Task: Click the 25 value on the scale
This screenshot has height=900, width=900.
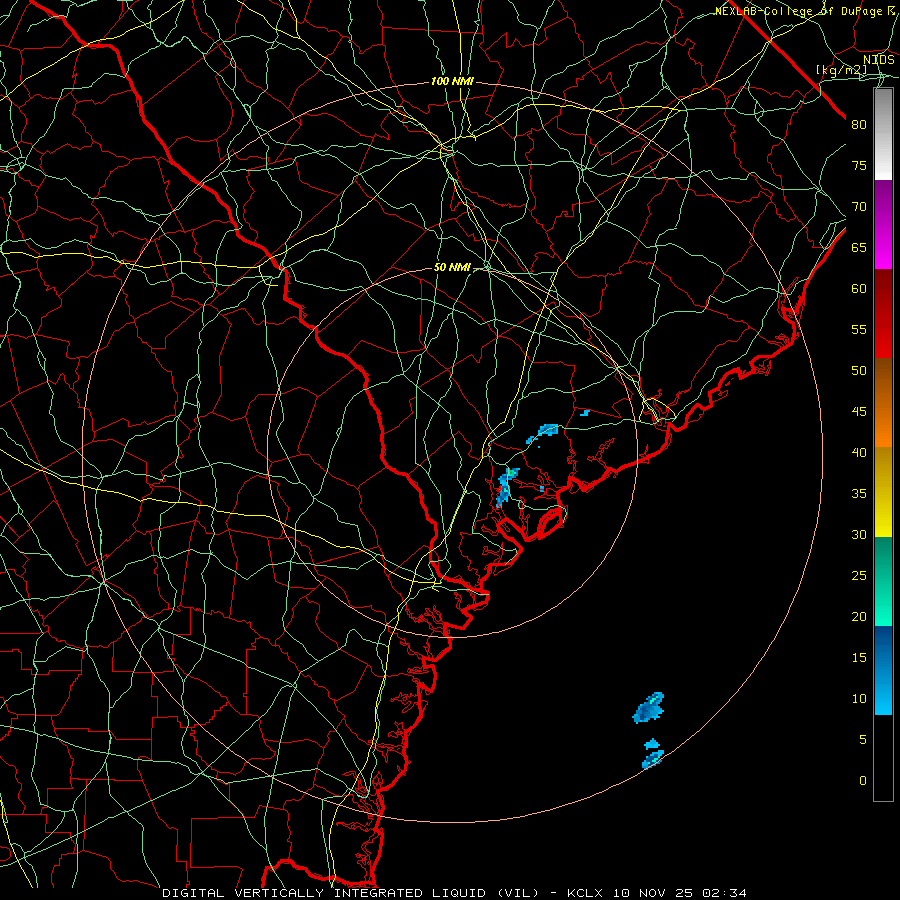Action: (x=859, y=576)
